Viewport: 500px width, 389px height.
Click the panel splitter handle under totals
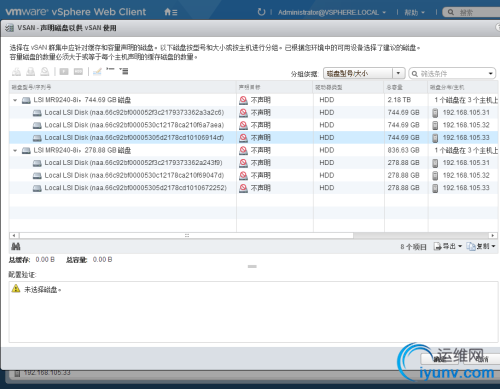tap(252, 266)
